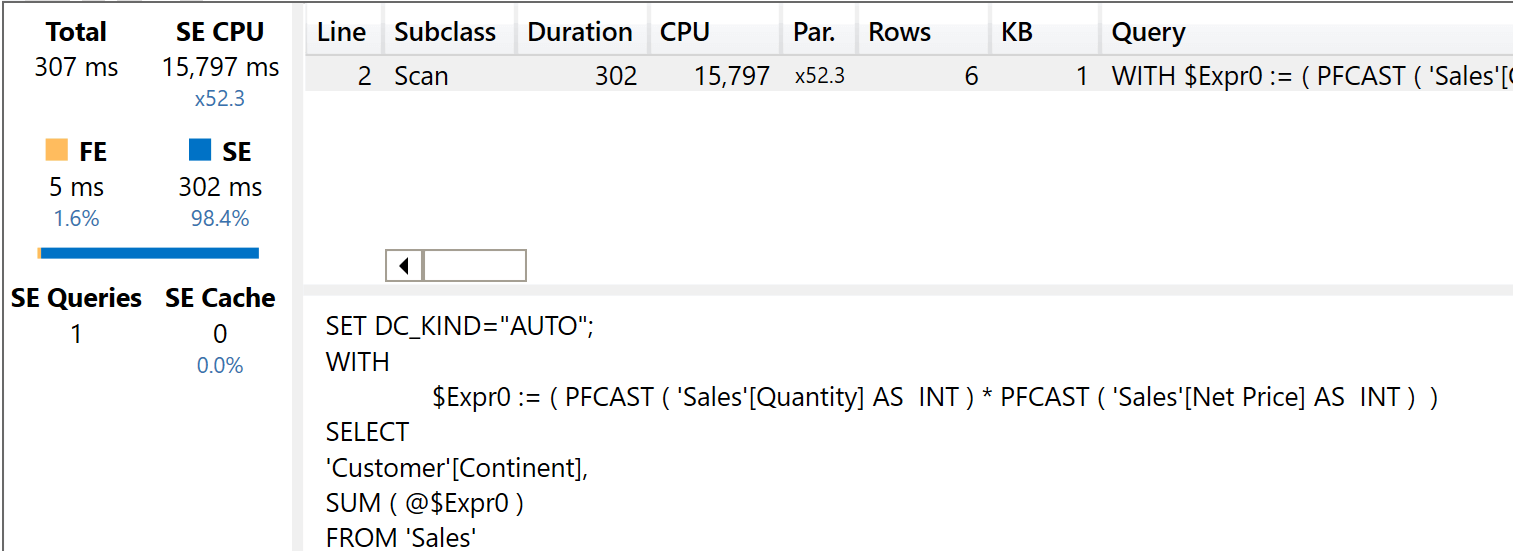
Task: Click the x52.3 parallelism value under SE CPU
Action: 220,99
